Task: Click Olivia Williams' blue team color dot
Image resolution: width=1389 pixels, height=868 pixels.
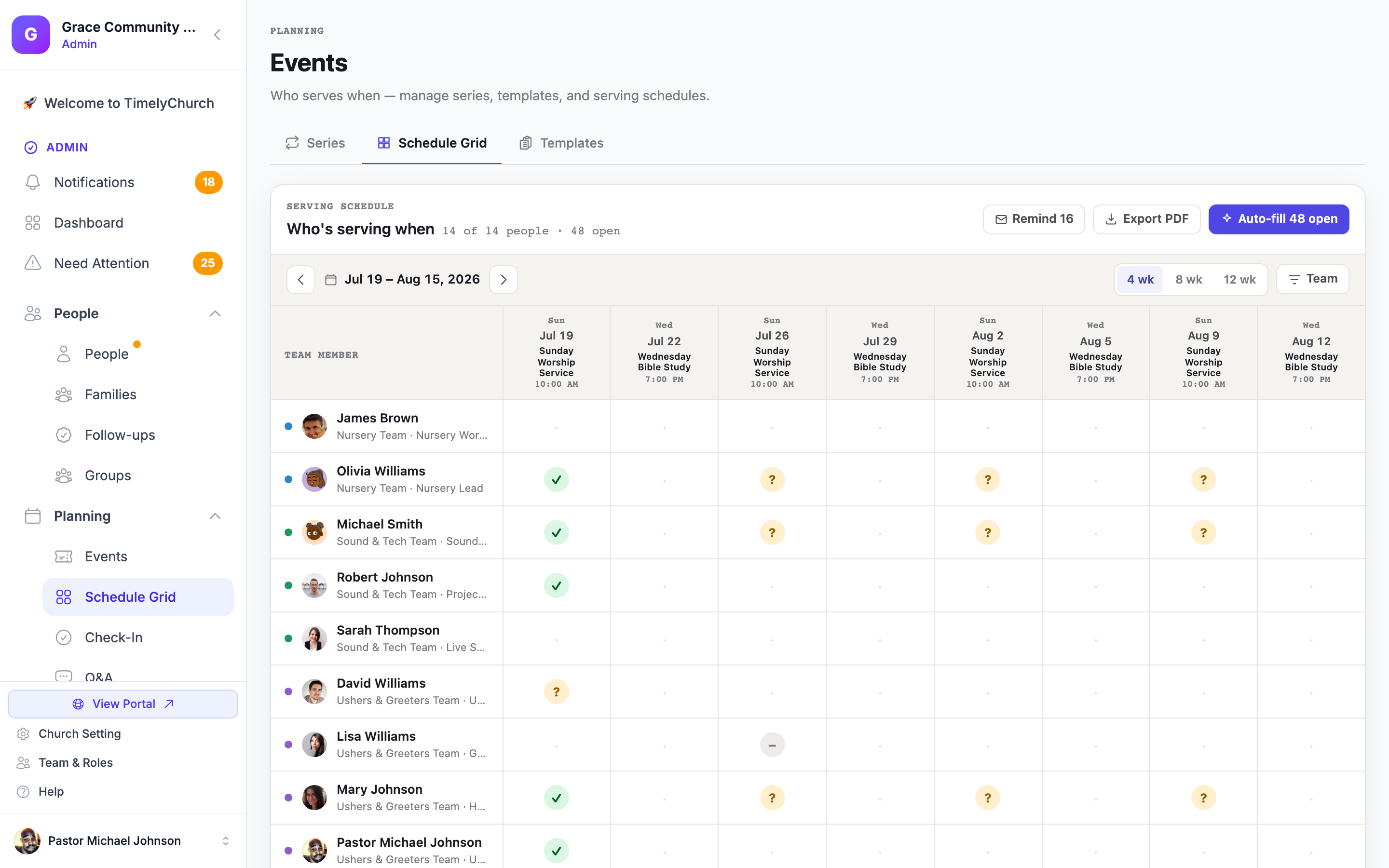Action: [289, 479]
